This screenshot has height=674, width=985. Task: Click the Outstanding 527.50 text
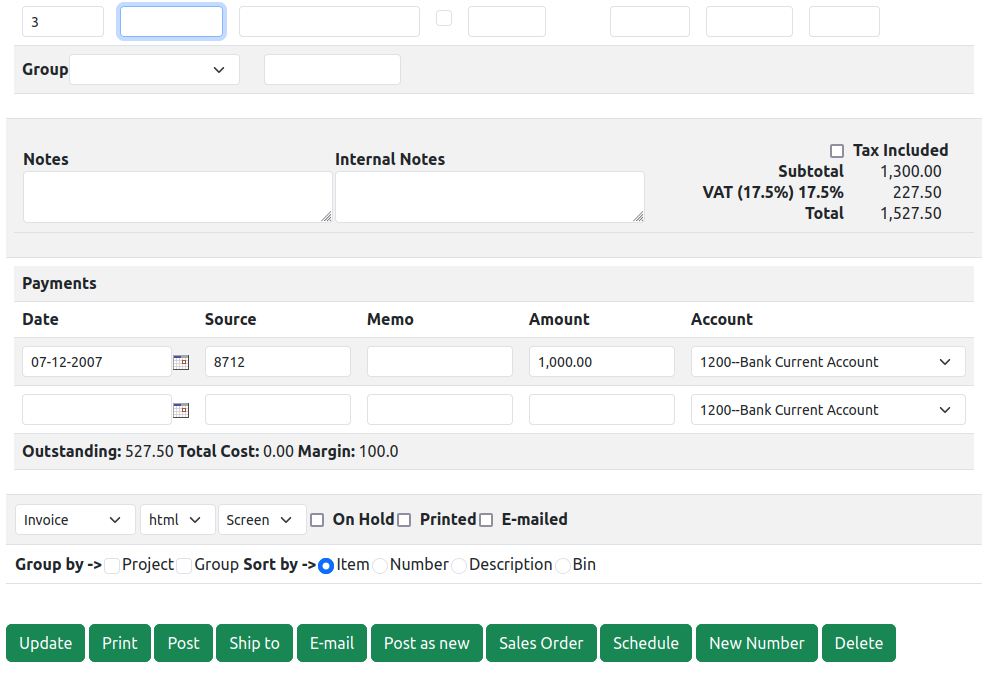tap(98, 451)
